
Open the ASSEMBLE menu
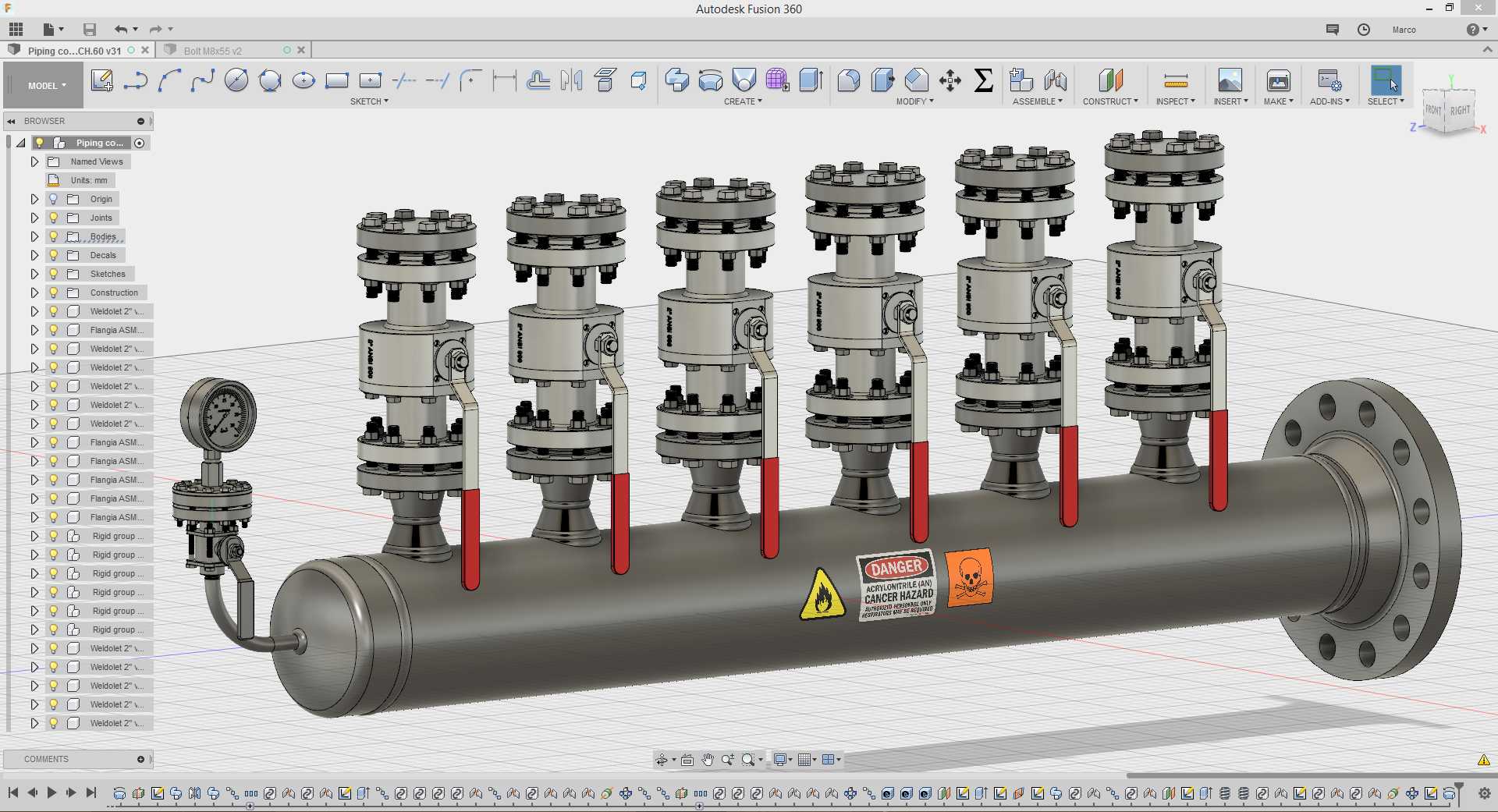click(1038, 101)
